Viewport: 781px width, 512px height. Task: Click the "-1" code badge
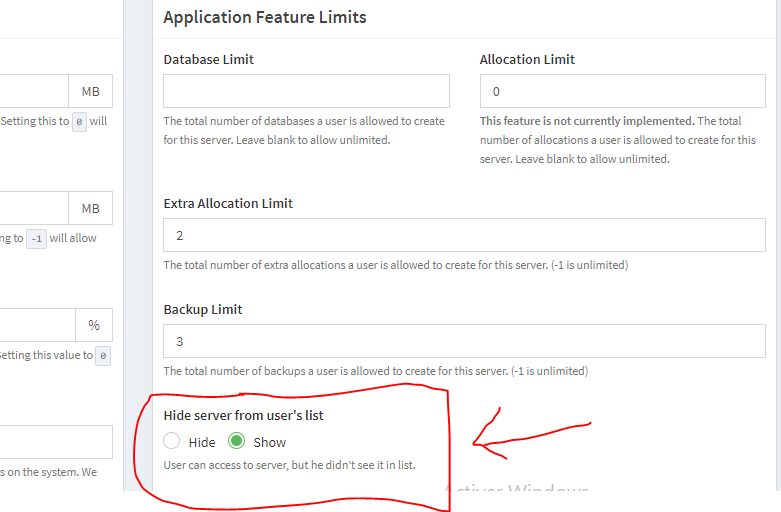(x=36, y=239)
